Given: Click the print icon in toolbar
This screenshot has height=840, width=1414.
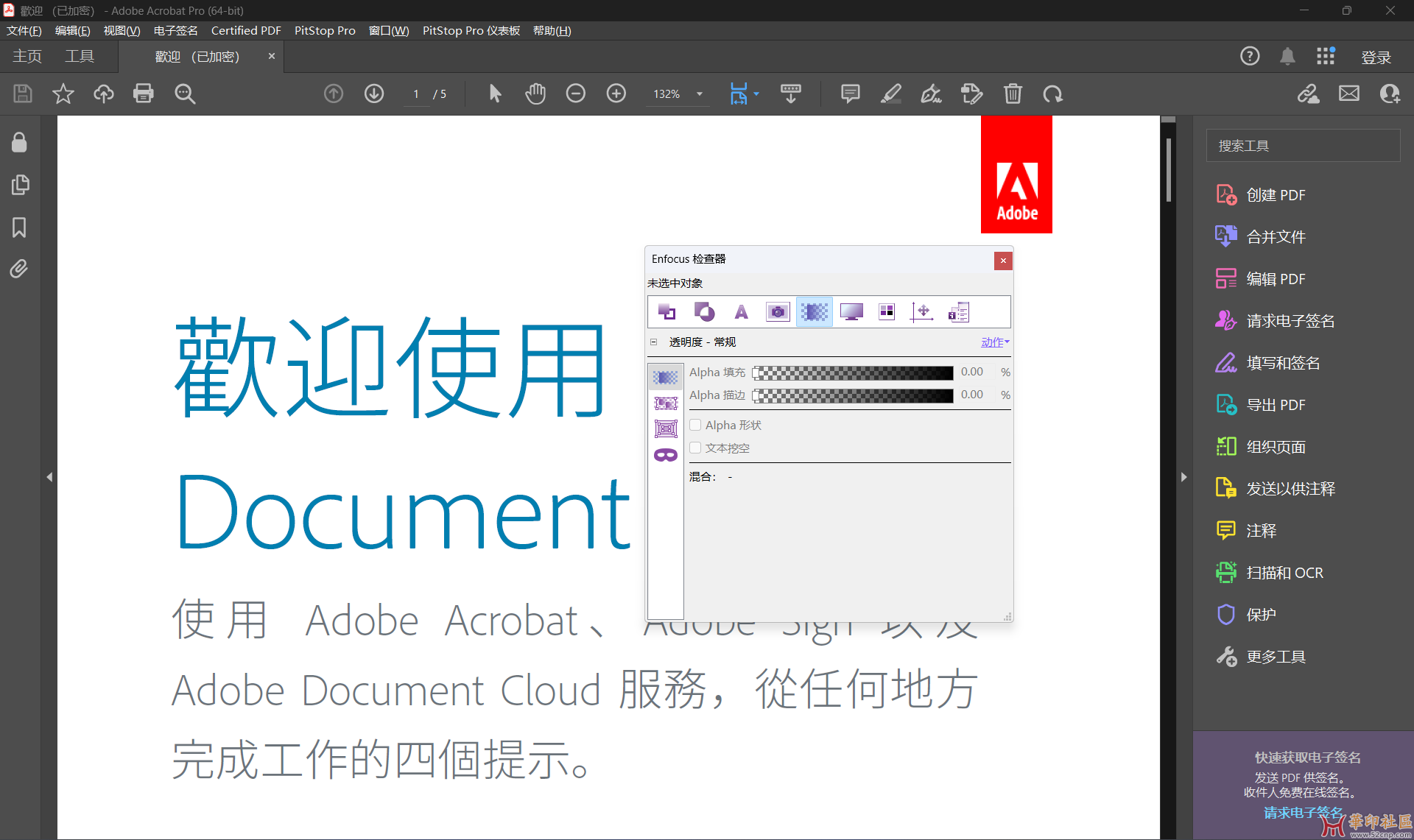Looking at the screenshot, I should (x=143, y=93).
